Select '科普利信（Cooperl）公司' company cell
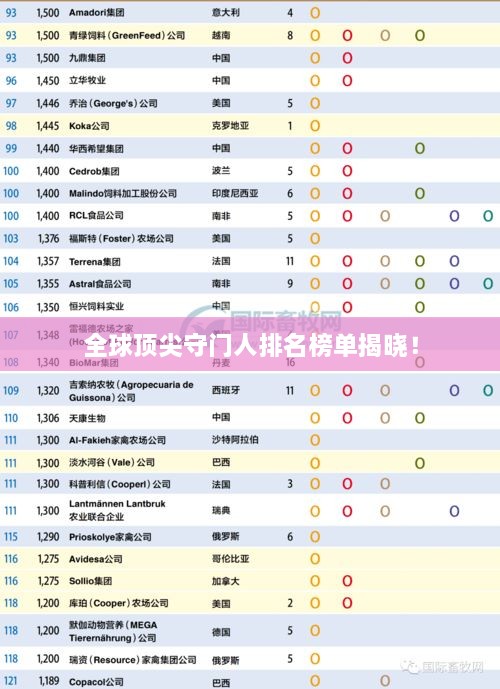 click(120, 484)
